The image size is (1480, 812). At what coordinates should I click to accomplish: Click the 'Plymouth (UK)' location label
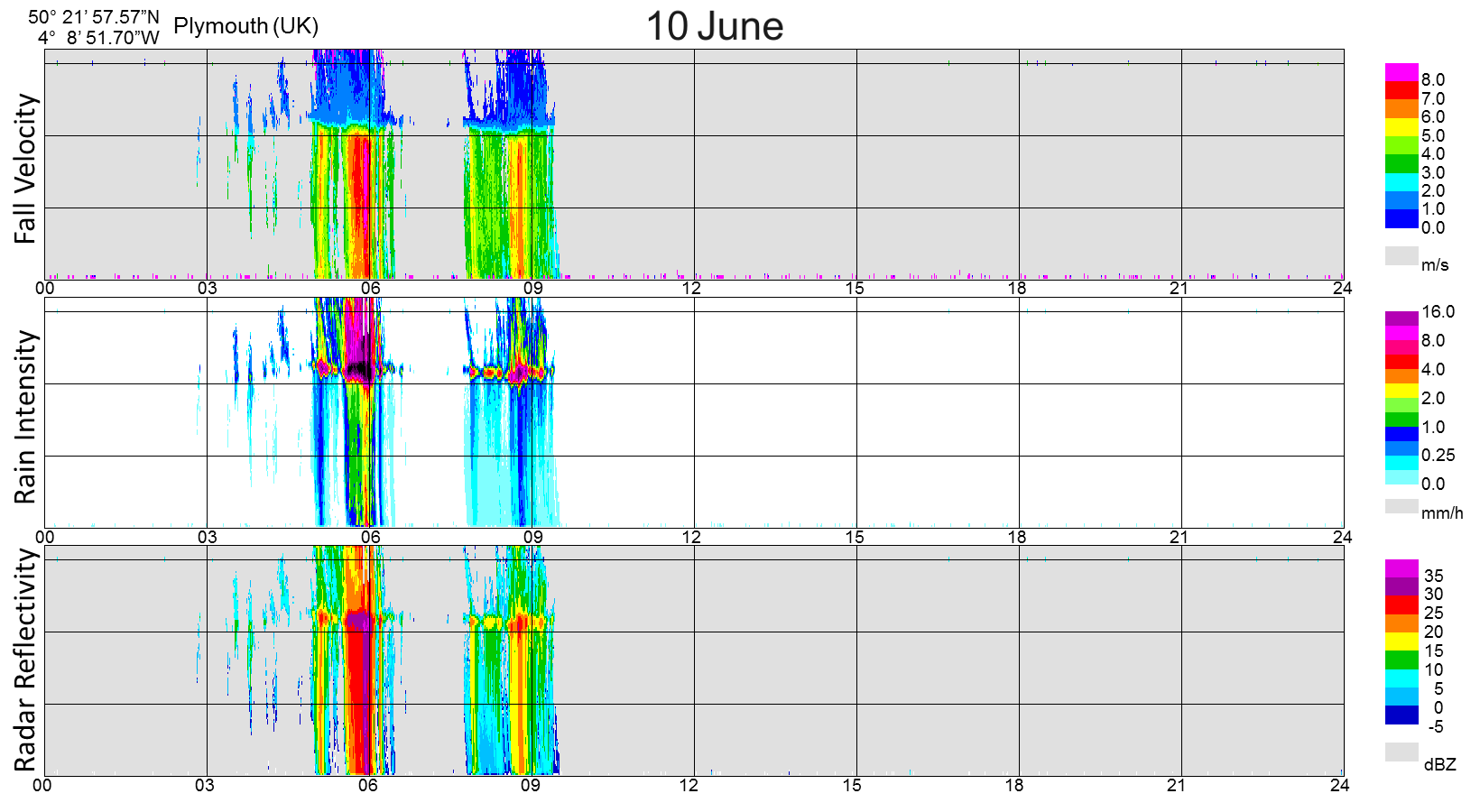(245, 25)
